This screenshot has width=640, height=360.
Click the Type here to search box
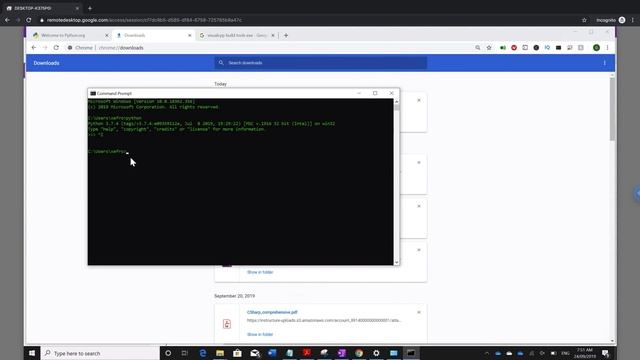[100, 353]
